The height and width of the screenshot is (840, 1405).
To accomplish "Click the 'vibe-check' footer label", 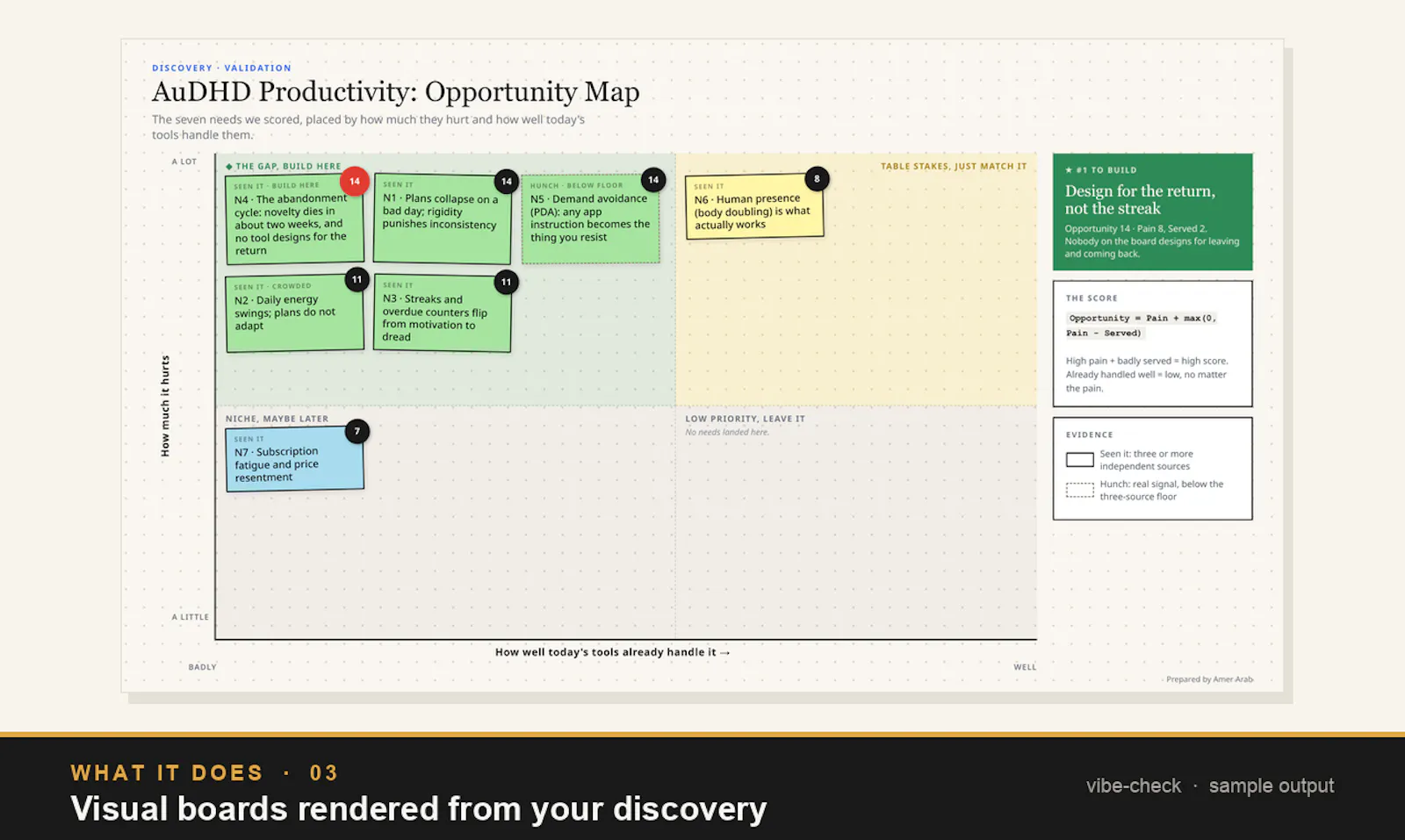I will click(x=1134, y=786).
